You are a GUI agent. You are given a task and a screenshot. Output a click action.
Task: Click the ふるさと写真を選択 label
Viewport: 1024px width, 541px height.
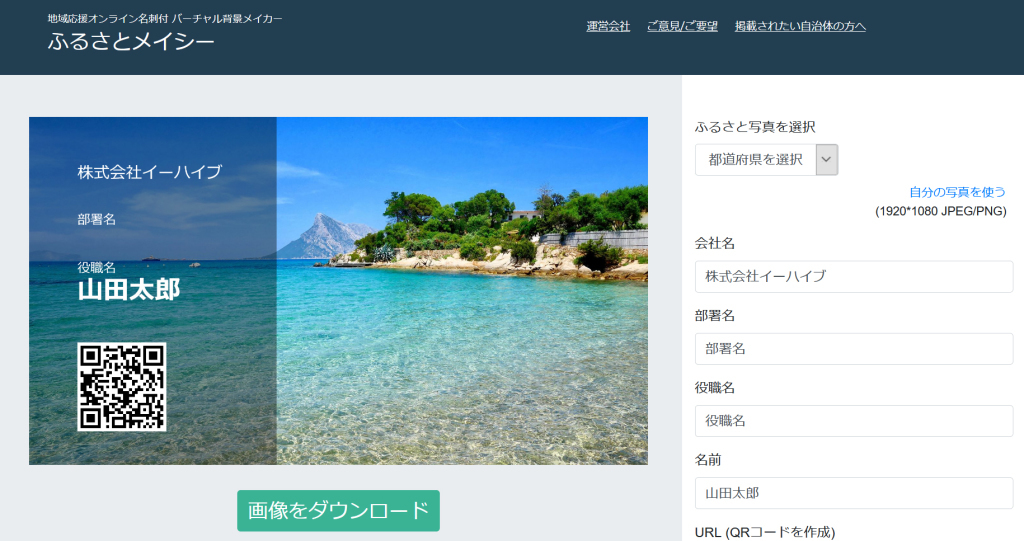(x=755, y=127)
